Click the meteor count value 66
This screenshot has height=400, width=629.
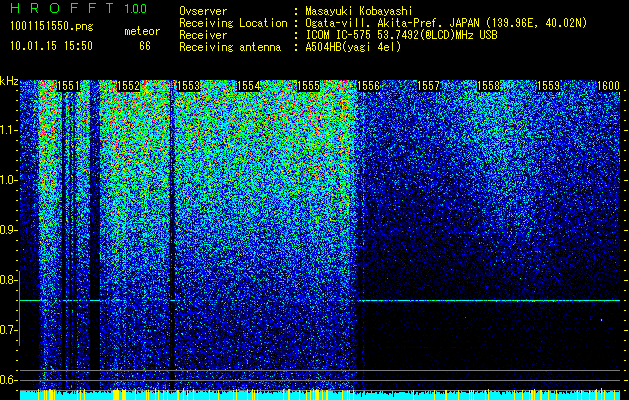click(145, 46)
